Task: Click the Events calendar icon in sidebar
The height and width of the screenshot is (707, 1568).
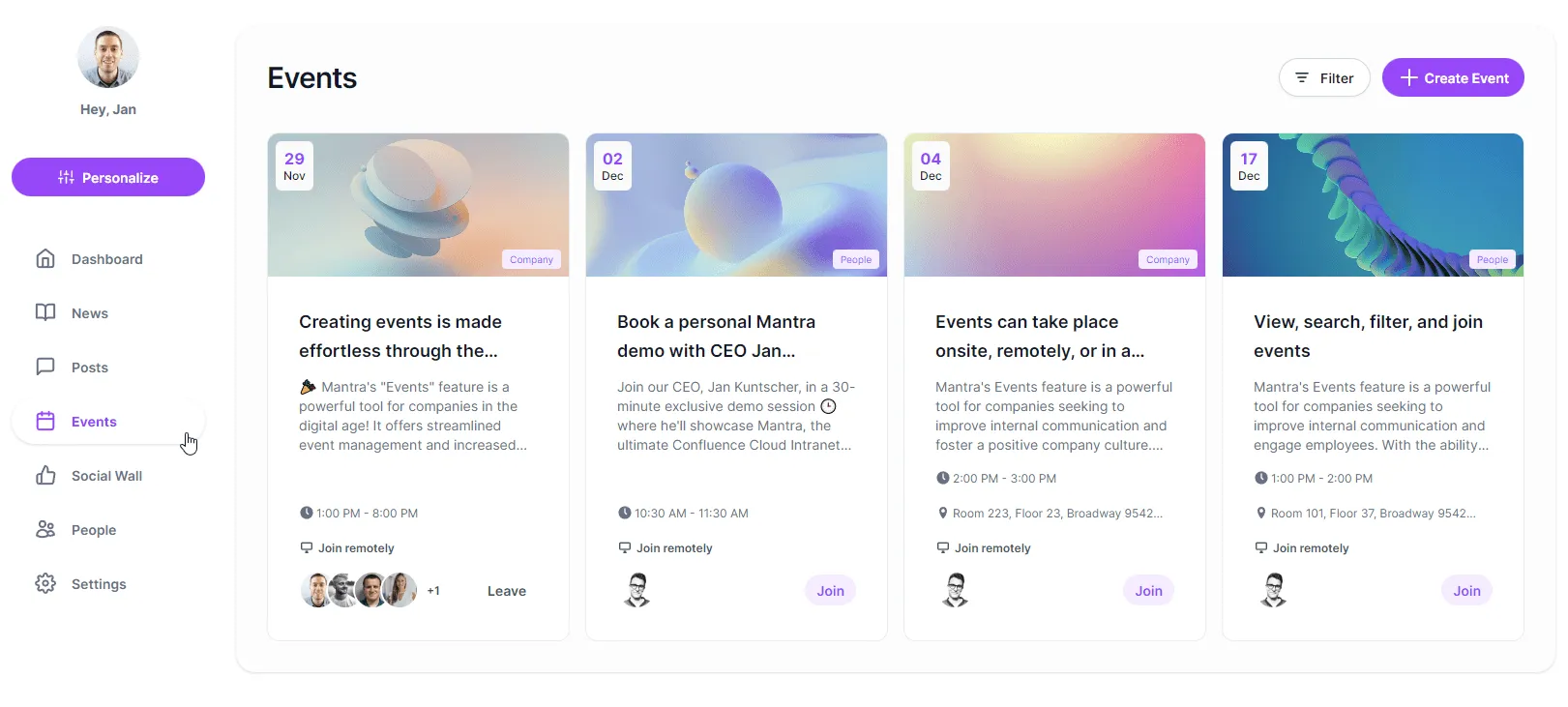Action: (x=45, y=421)
